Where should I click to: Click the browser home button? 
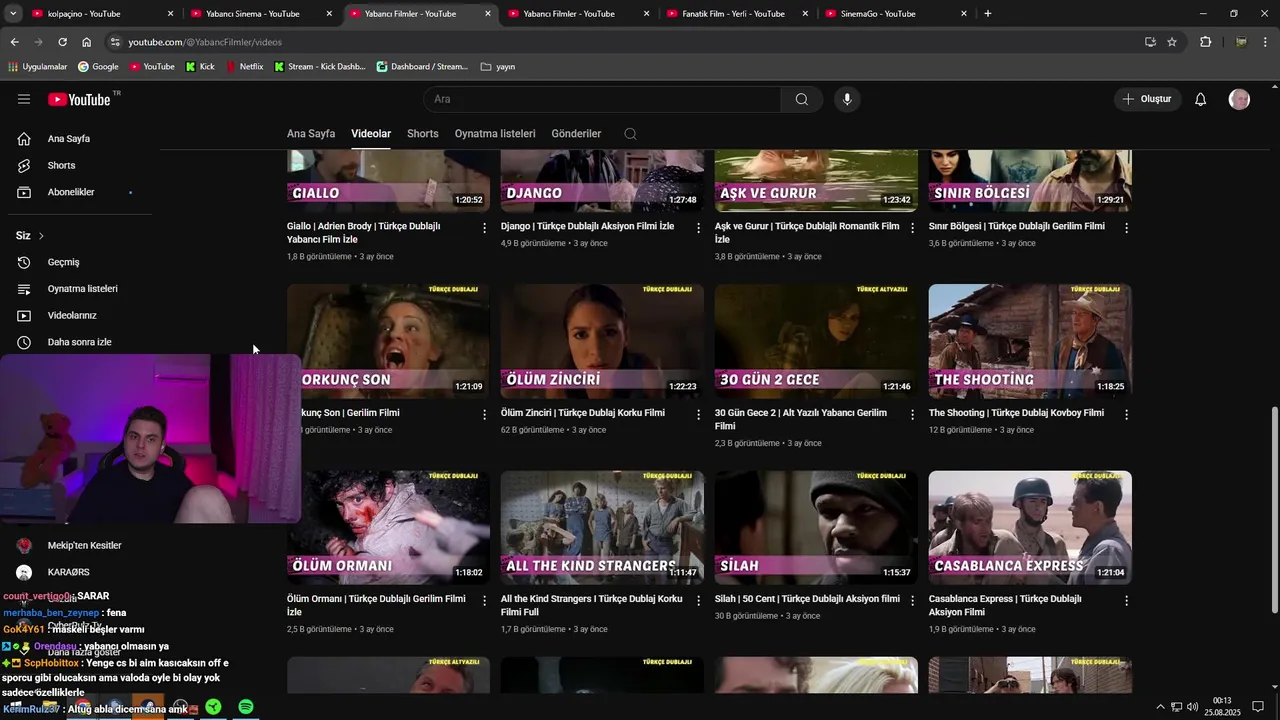[x=87, y=42]
